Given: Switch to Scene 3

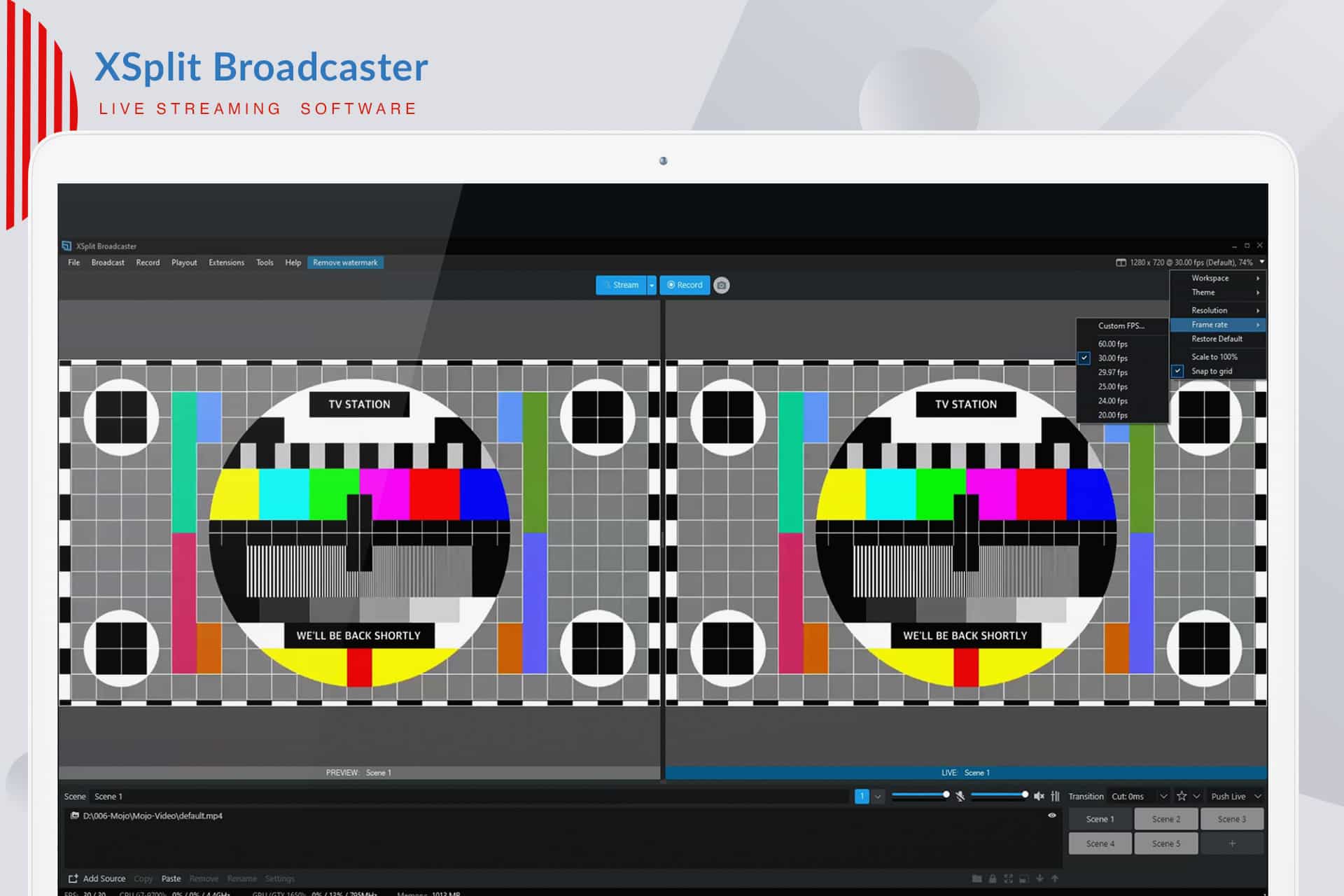Looking at the screenshot, I should (1232, 819).
